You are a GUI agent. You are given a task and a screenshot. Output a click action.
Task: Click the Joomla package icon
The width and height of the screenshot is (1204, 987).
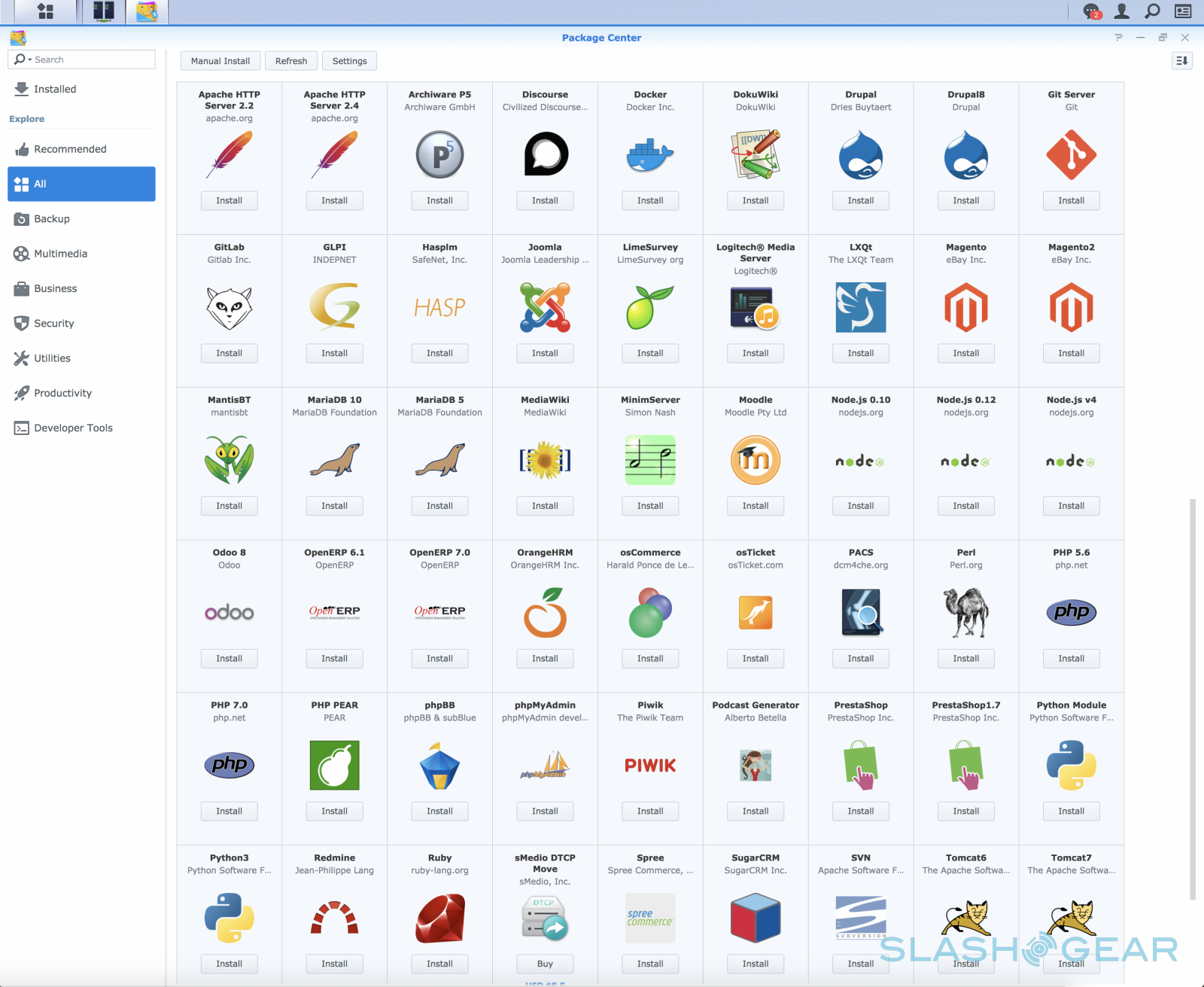click(x=545, y=307)
